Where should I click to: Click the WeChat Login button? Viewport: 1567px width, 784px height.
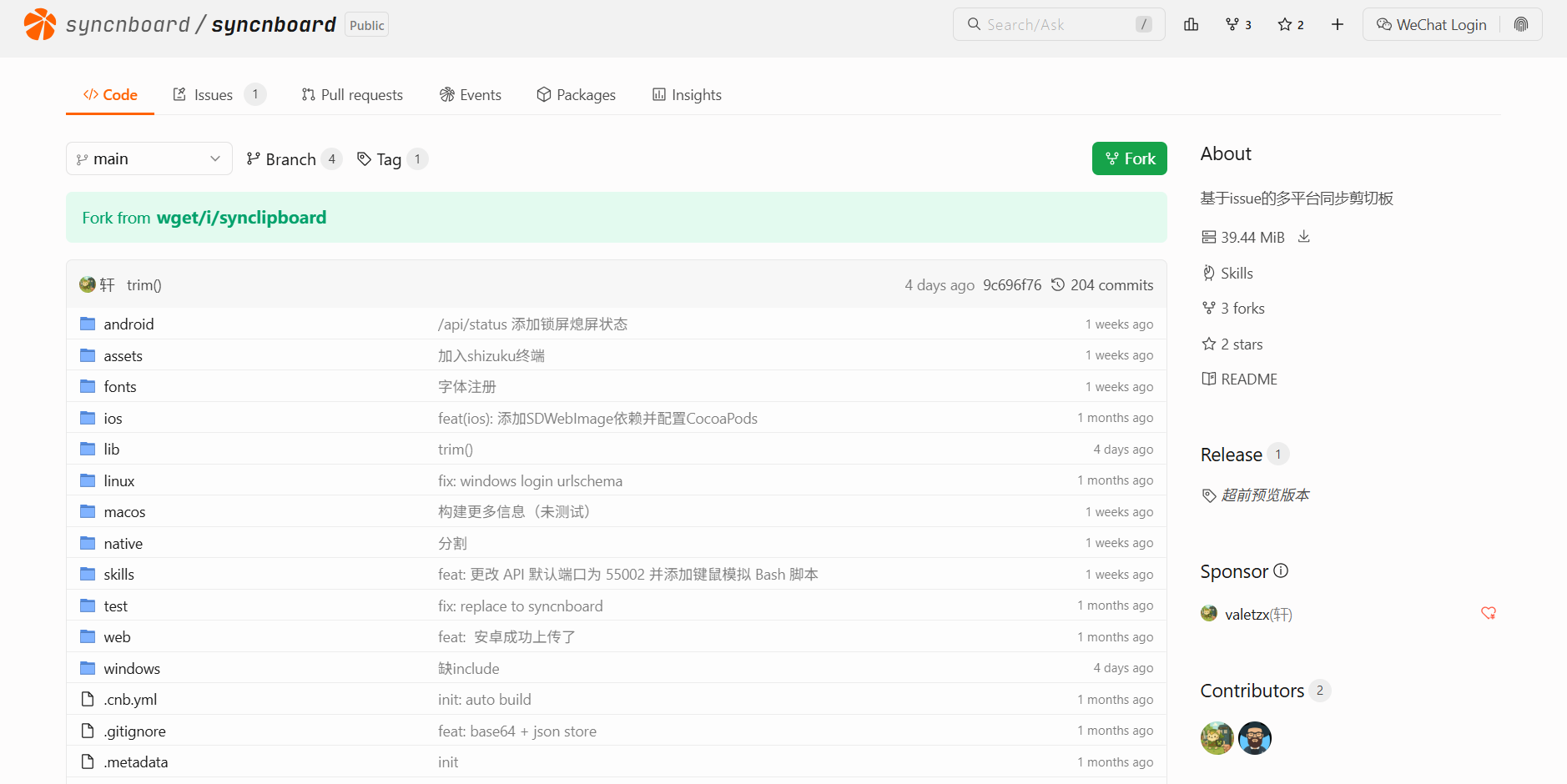click(1432, 24)
